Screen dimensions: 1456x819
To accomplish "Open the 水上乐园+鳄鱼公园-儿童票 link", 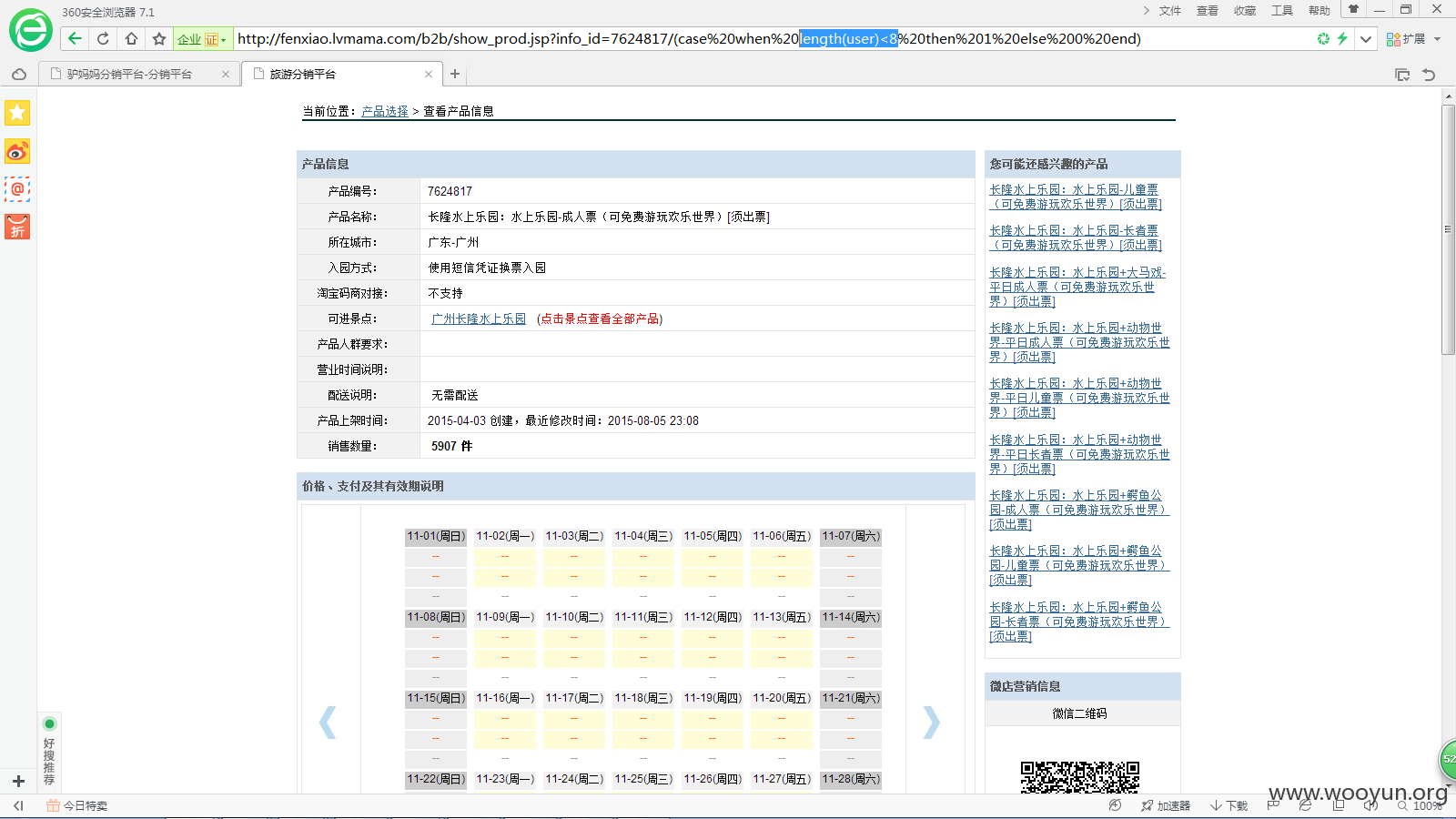I will [1079, 565].
